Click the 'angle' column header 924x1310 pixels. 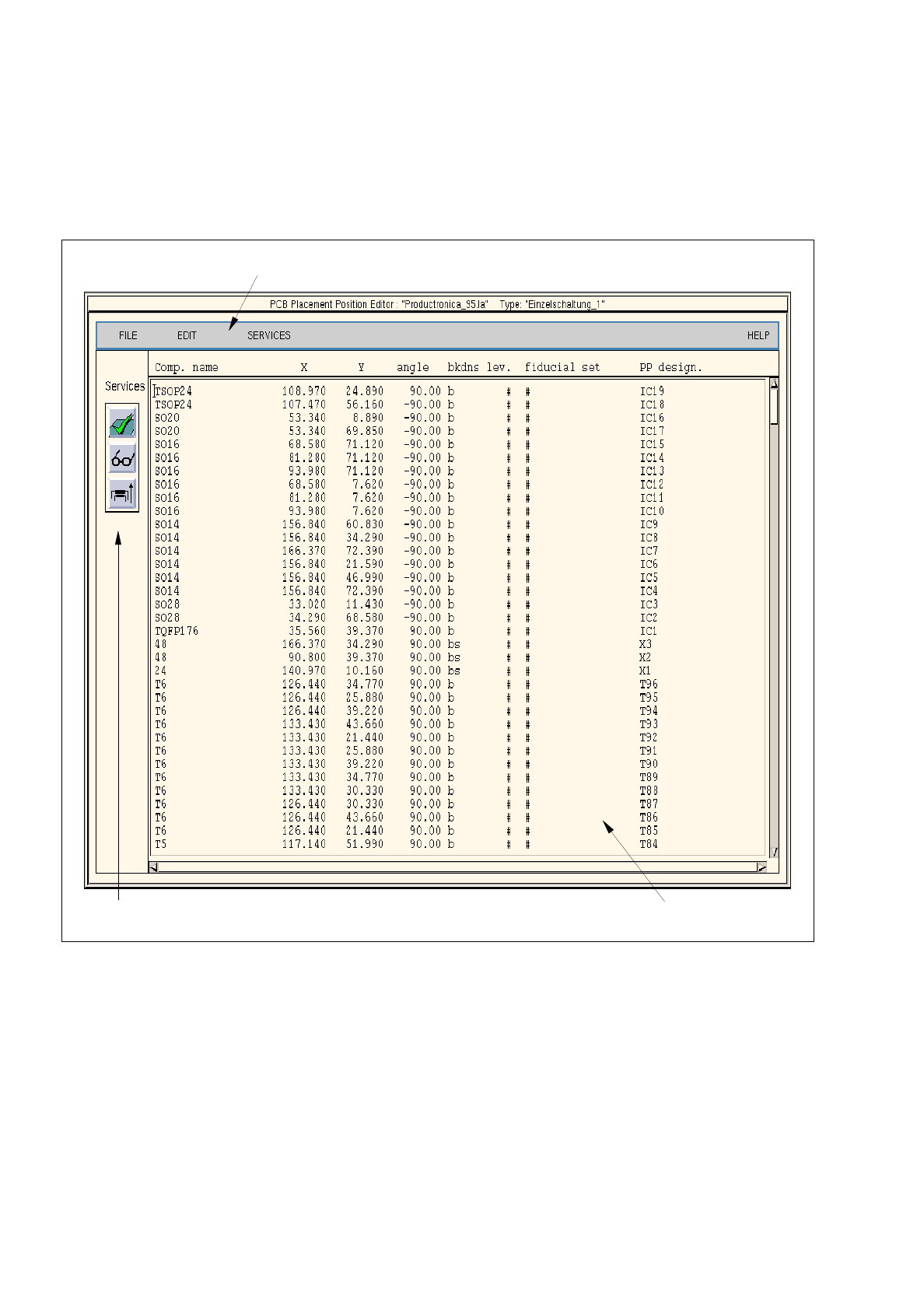tap(413, 367)
